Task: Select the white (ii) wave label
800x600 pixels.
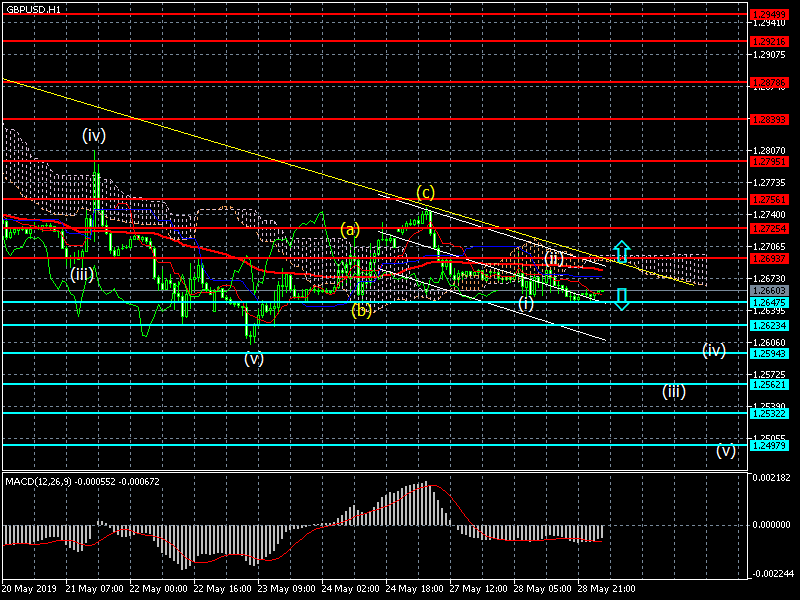Action: pyautogui.click(x=554, y=258)
